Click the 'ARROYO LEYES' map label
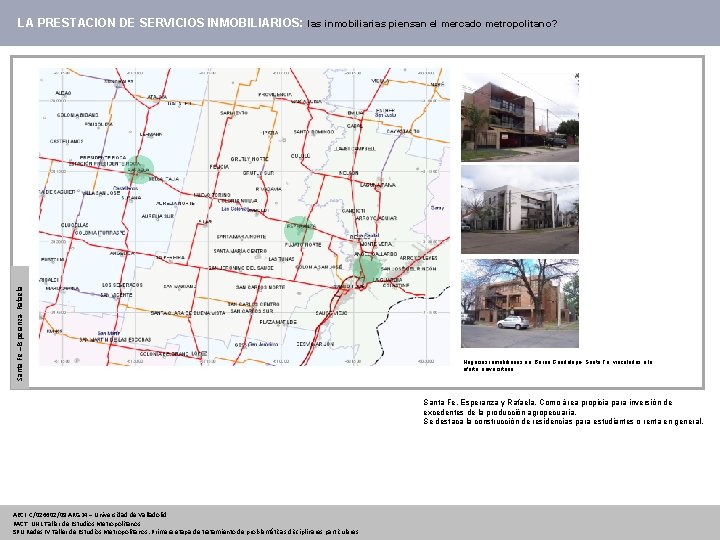This screenshot has height=540, width=720. pyautogui.click(x=418, y=258)
